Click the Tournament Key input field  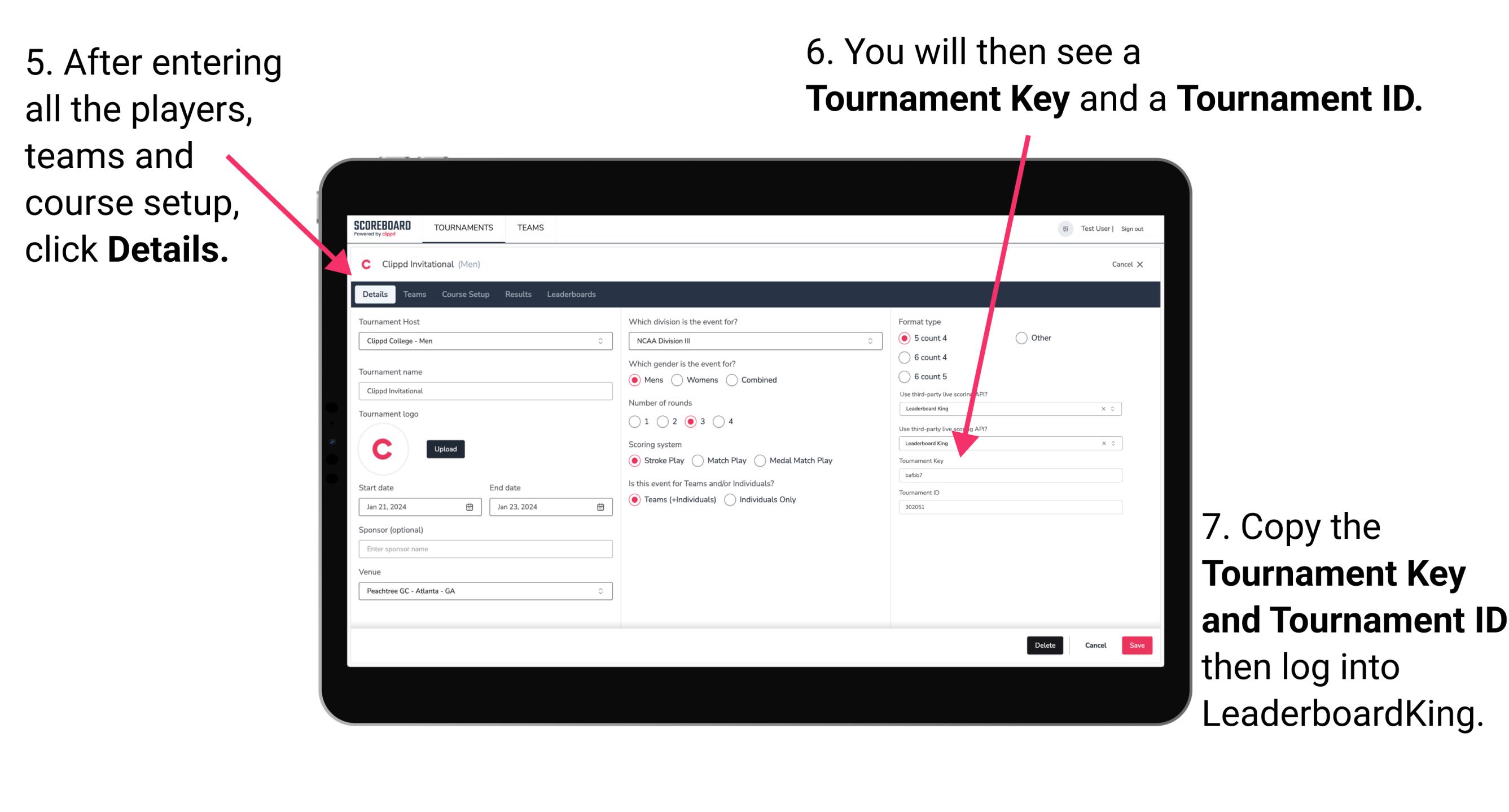click(1011, 475)
